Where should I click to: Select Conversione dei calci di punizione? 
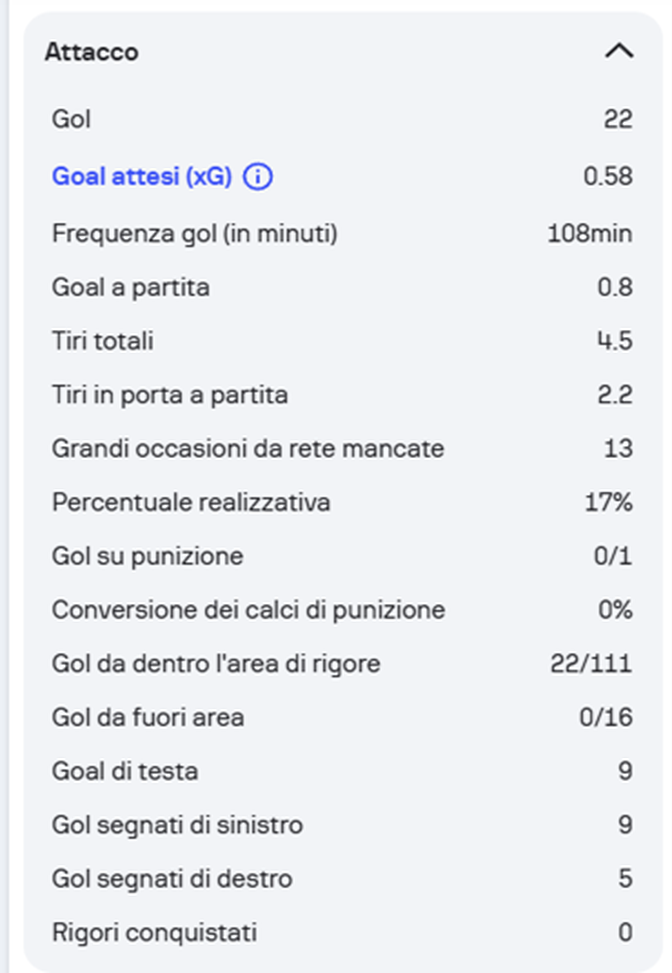(249, 610)
